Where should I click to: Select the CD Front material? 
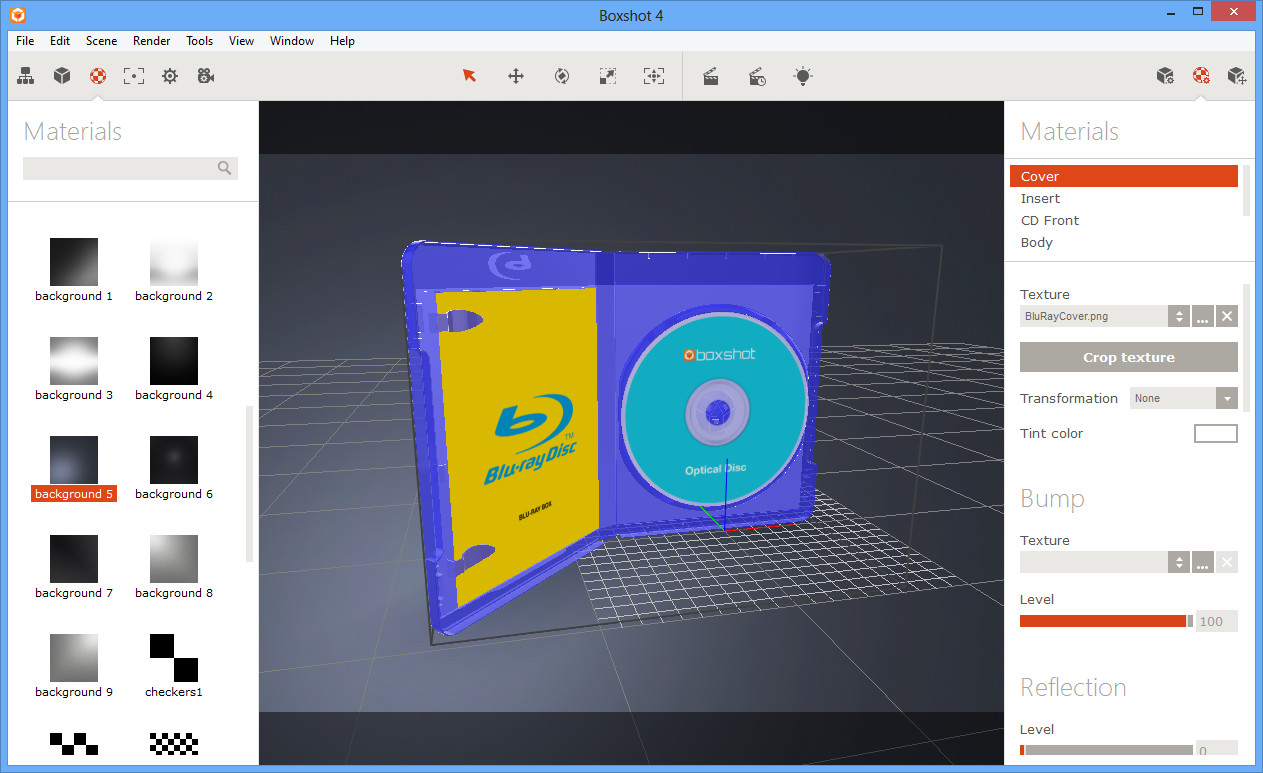(x=1124, y=220)
